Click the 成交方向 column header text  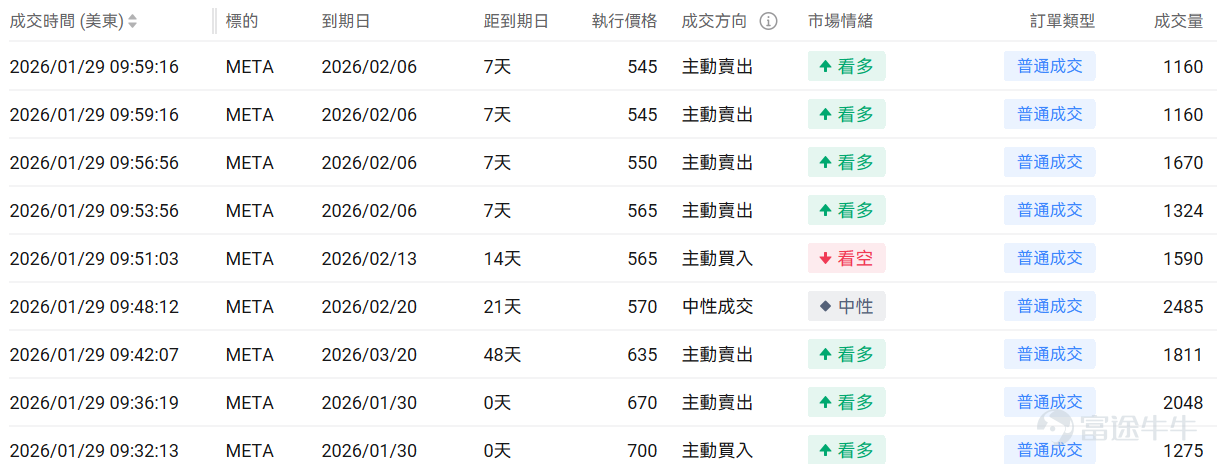point(714,21)
